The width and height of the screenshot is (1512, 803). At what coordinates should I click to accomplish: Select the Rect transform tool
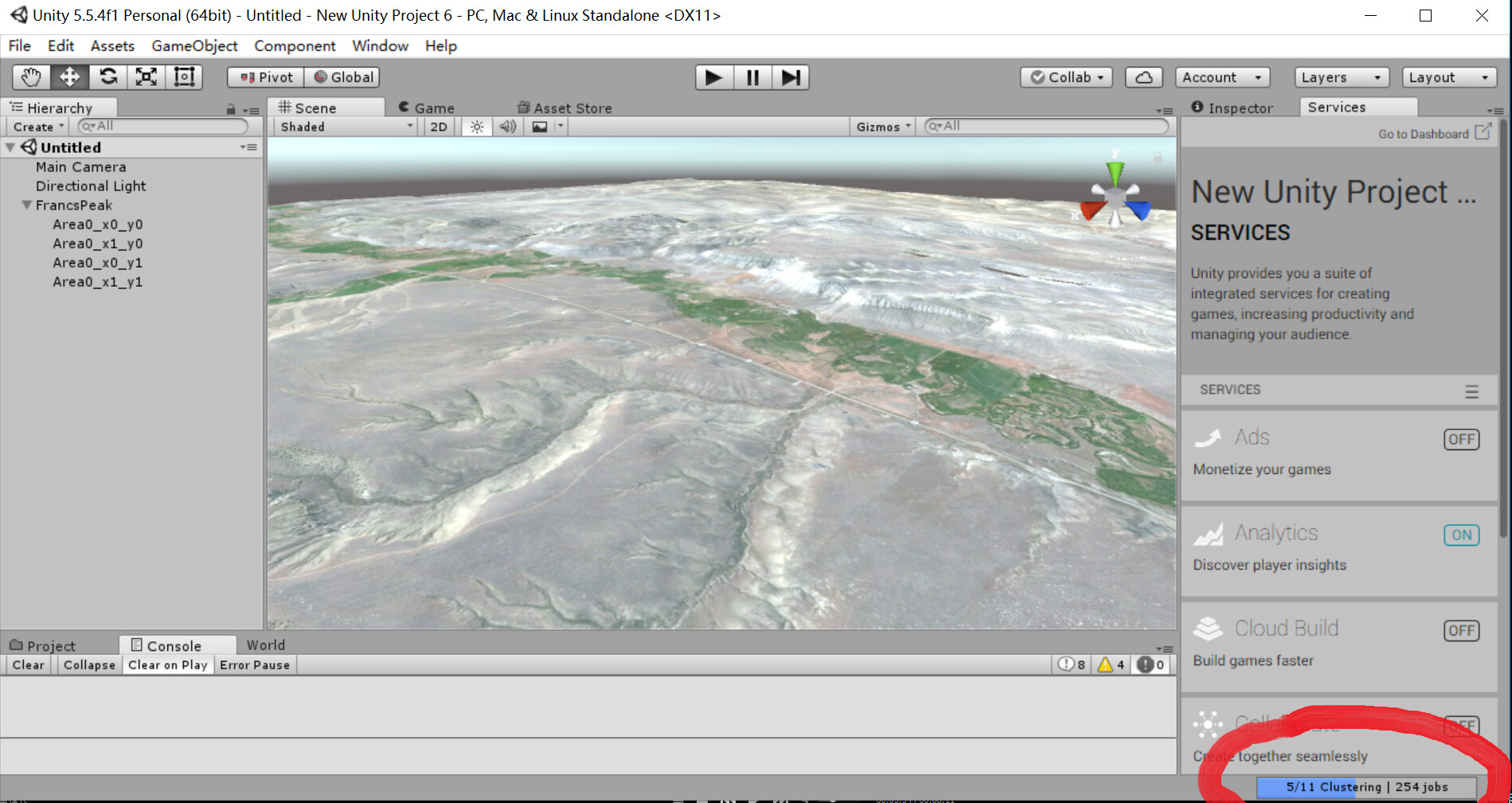(x=184, y=76)
